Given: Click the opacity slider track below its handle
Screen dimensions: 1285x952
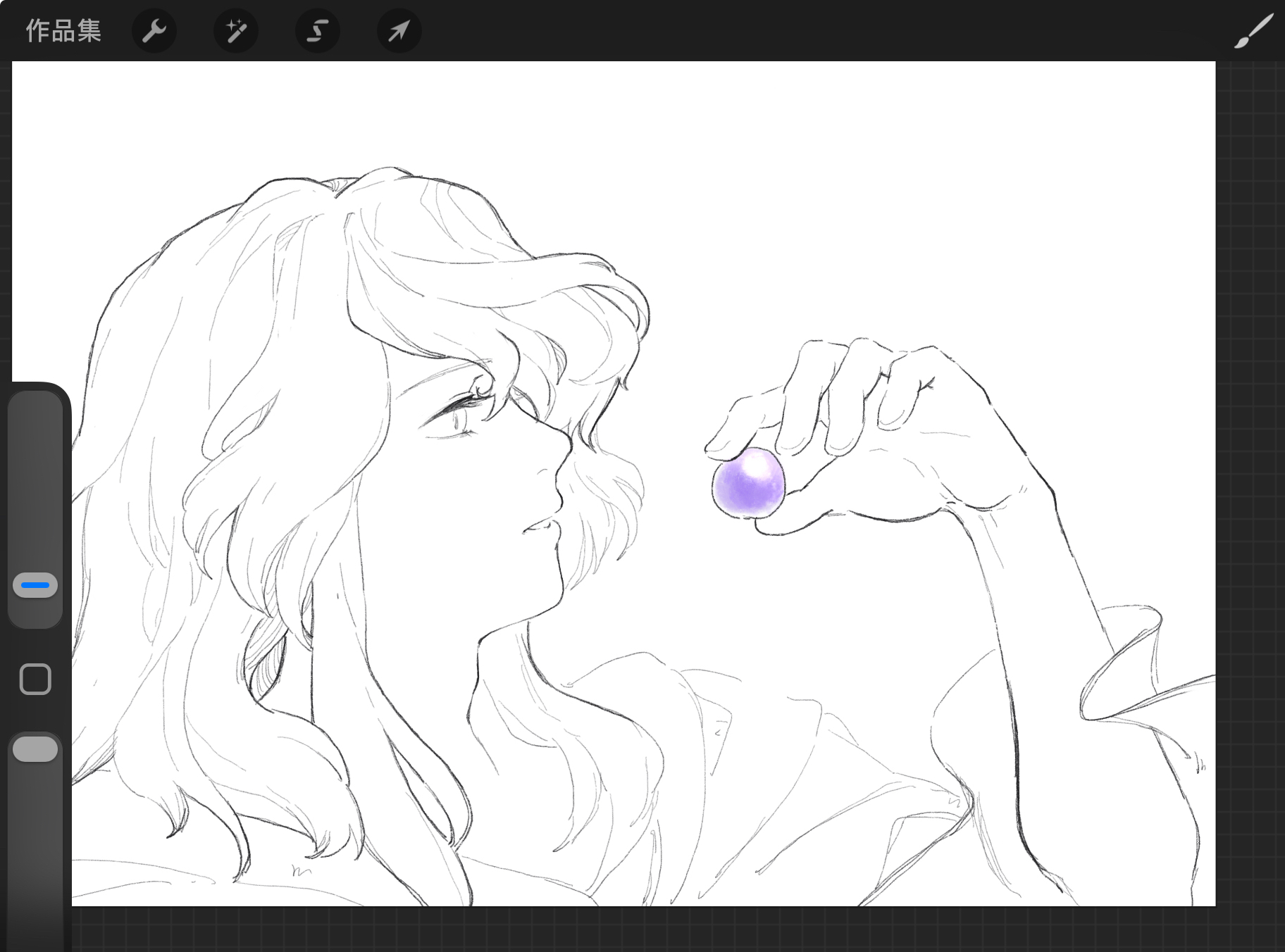Looking at the screenshot, I should point(35,845).
